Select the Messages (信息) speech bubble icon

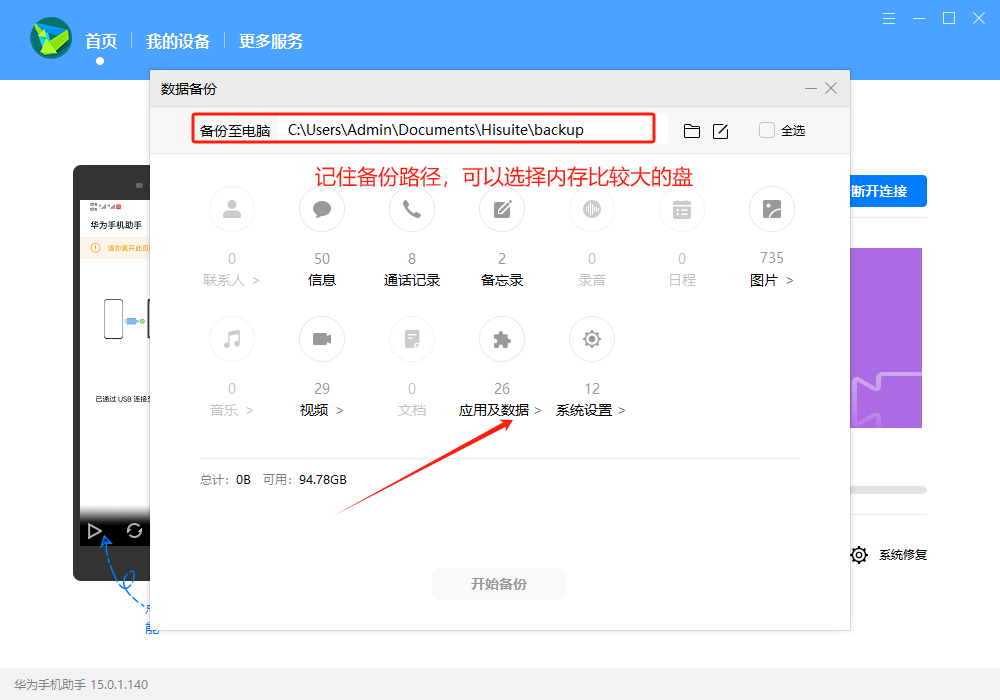point(321,209)
